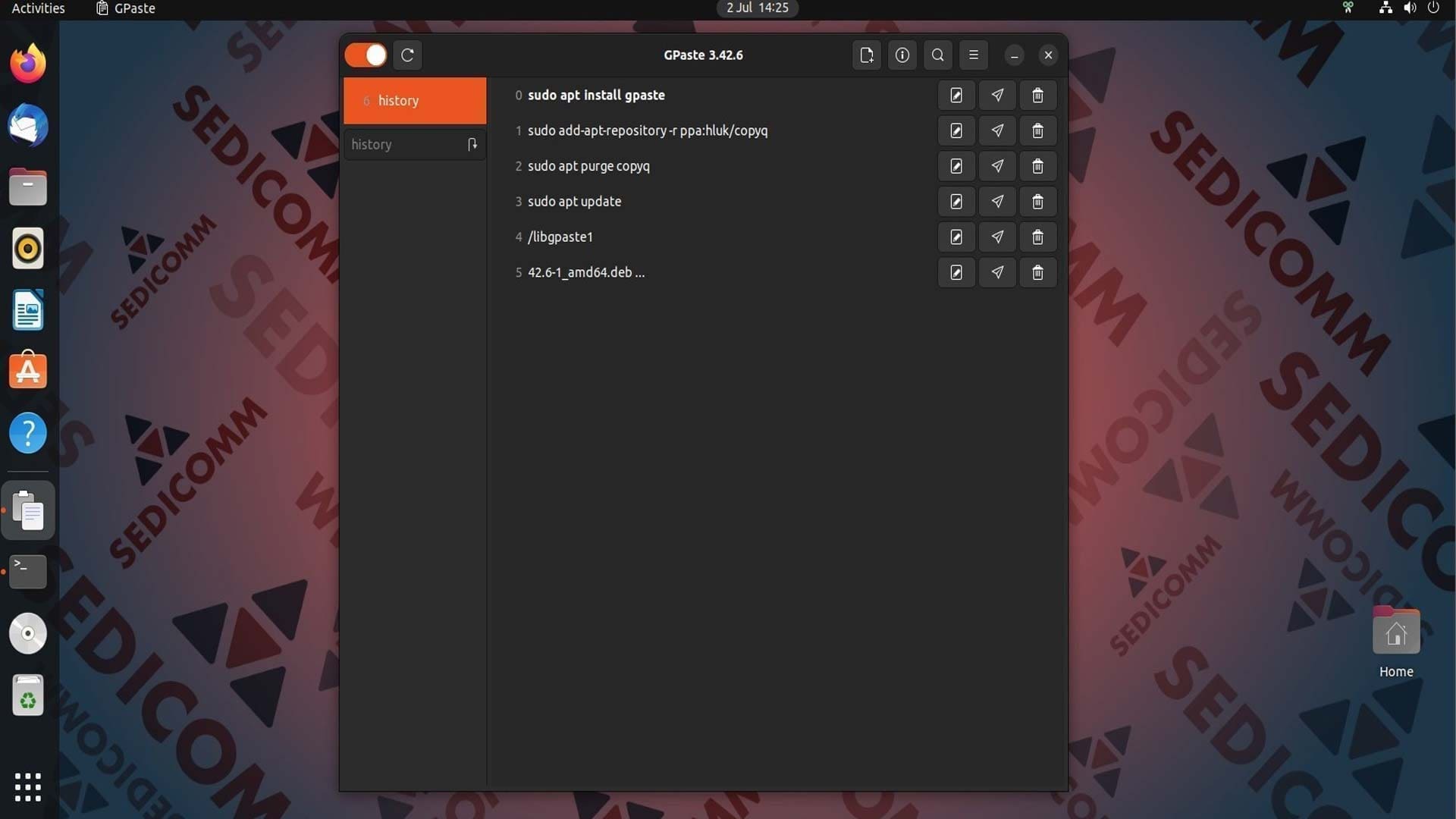Open the new item file icon
The height and width of the screenshot is (819, 1456).
click(x=866, y=55)
